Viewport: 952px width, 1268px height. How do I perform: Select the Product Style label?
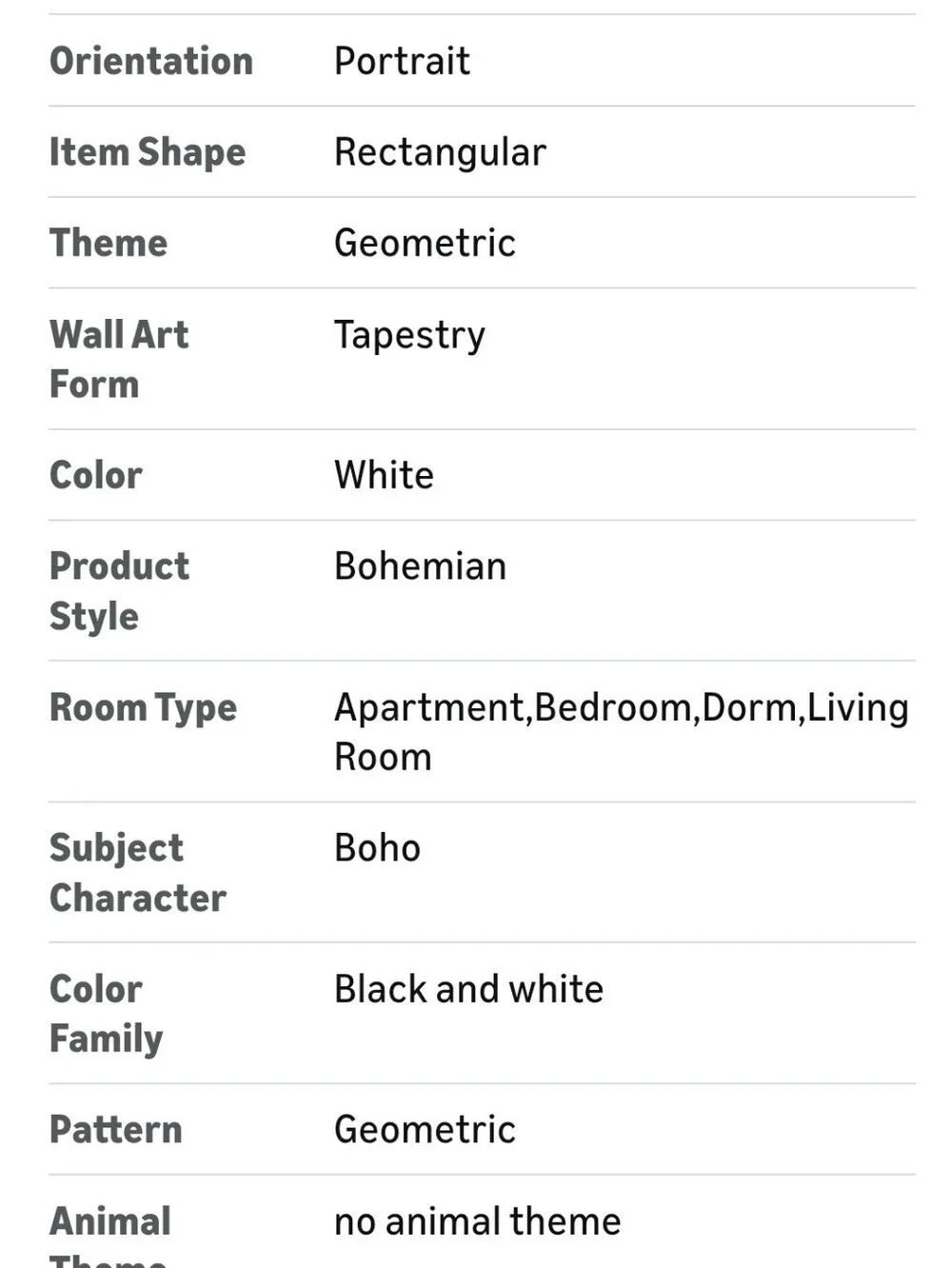tap(120, 590)
